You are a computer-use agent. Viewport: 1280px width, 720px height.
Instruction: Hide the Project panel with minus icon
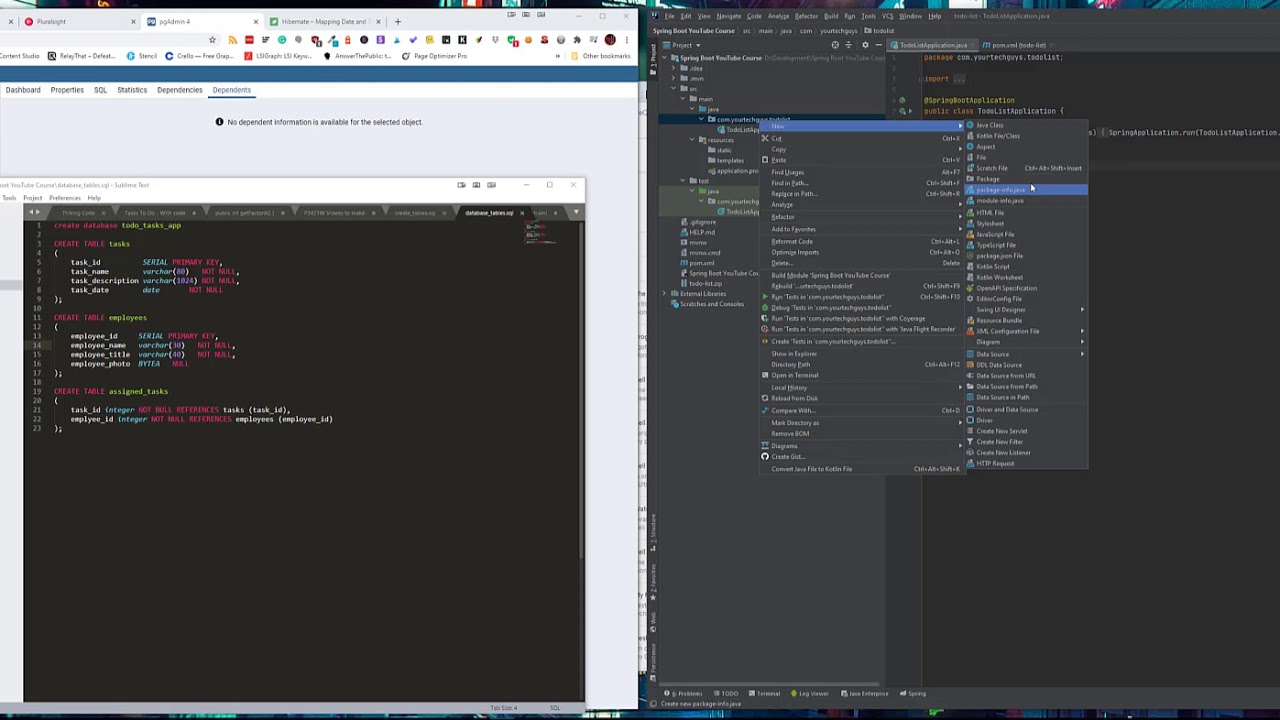pyautogui.click(x=879, y=45)
